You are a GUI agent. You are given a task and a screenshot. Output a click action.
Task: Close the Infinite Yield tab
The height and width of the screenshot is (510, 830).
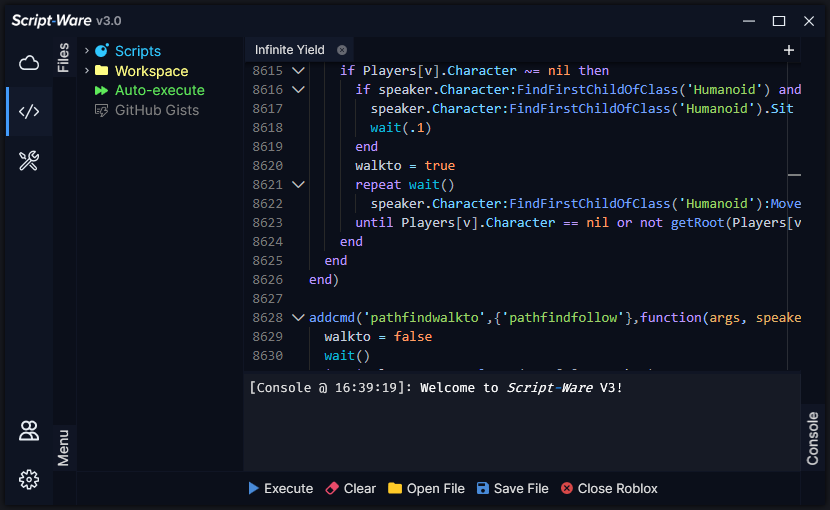[342, 50]
